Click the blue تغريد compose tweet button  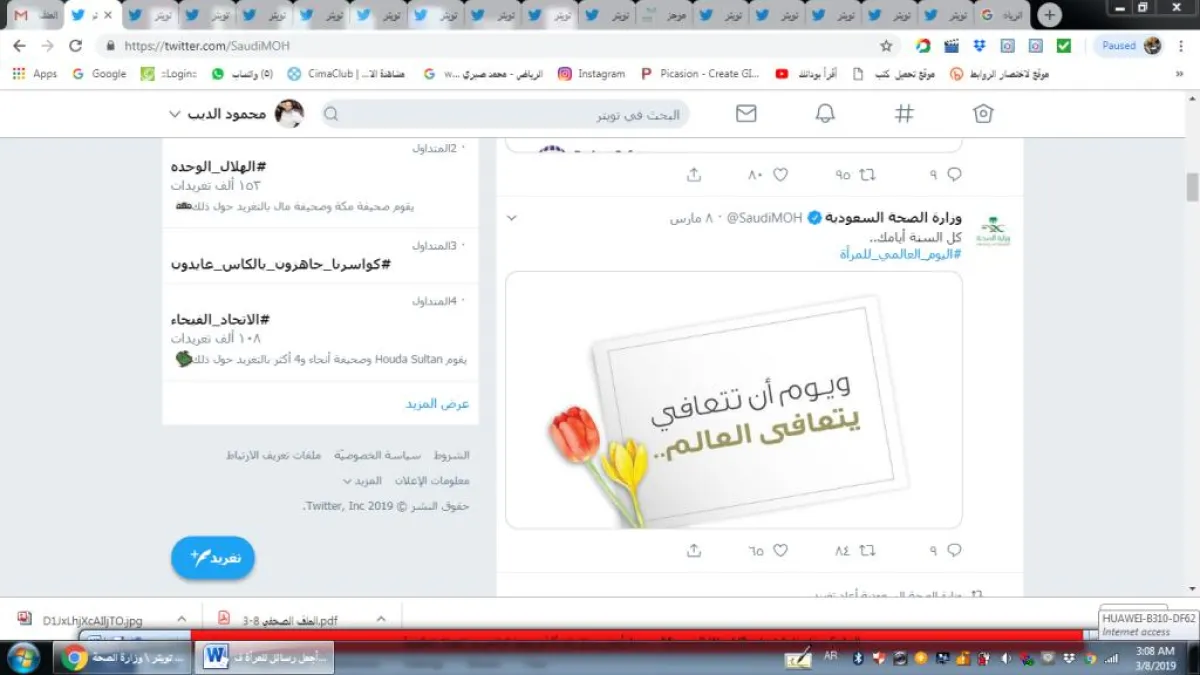(x=213, y=557)
